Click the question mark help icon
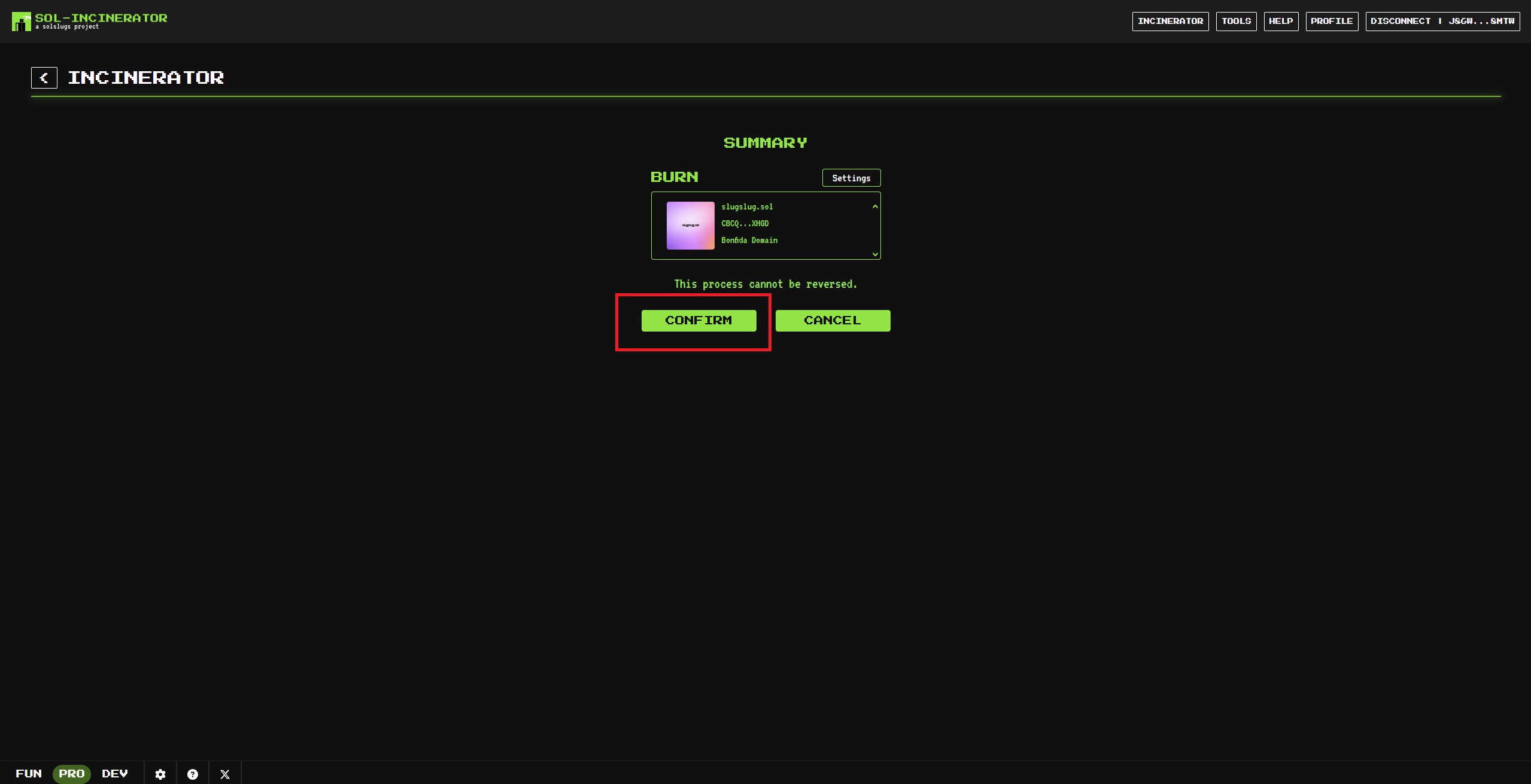Viewport: 1531px width, 784px height. pyautogui.click(x=193, y=774)
